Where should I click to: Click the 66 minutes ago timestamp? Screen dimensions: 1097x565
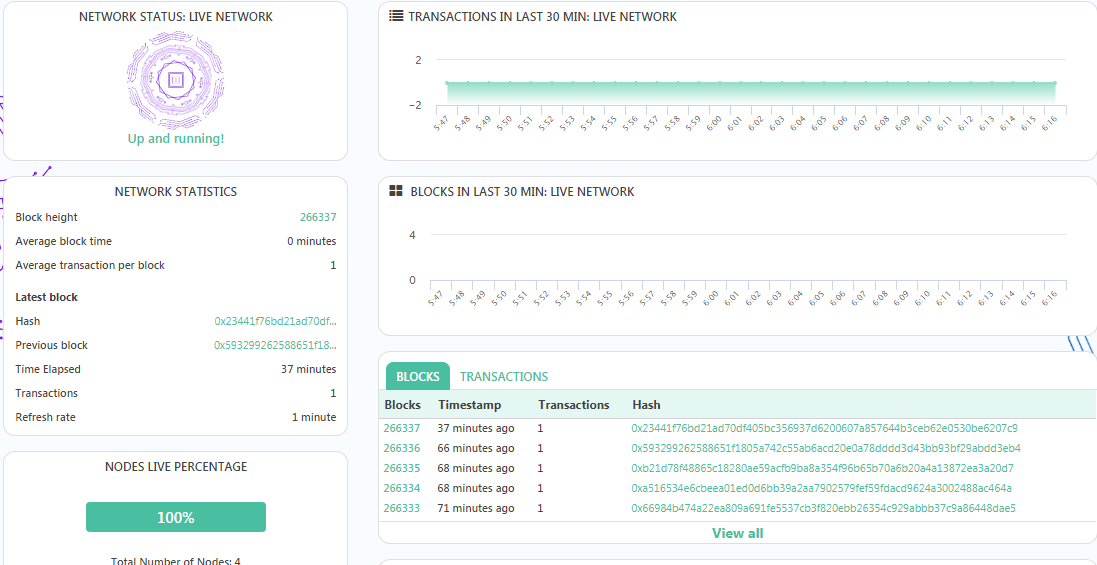pyautogui.click(x=476, y=448)
